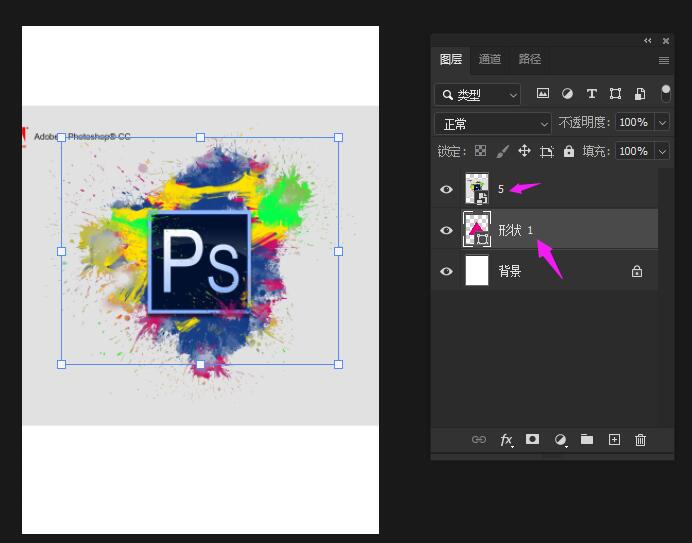This screenshot has width=692, height=543.
Task: Create new fill or adjustment layer
Action: point(560,440)
